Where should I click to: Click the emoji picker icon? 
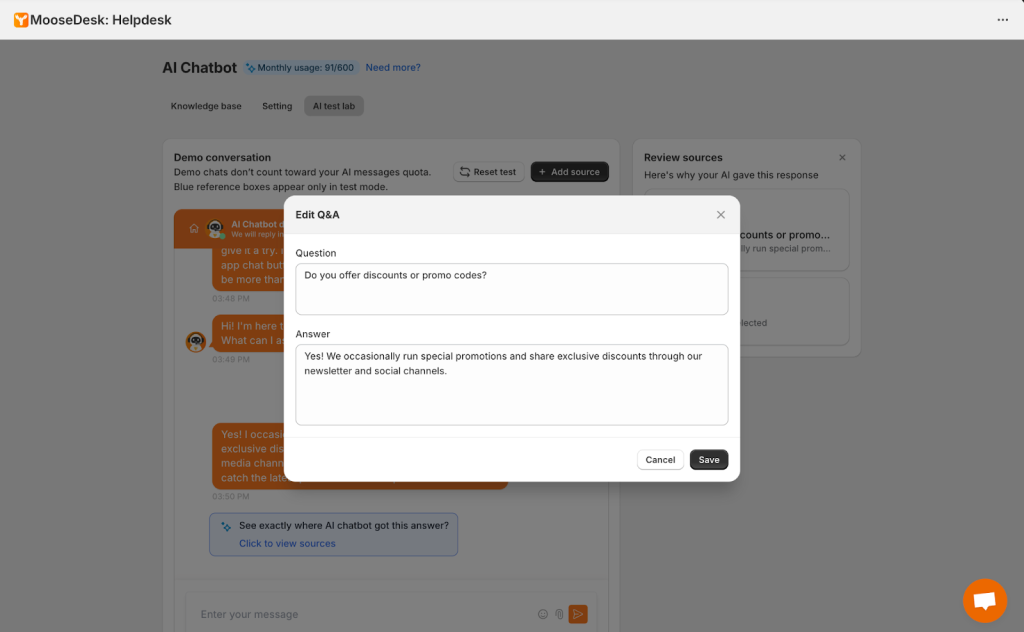(543, 614)
